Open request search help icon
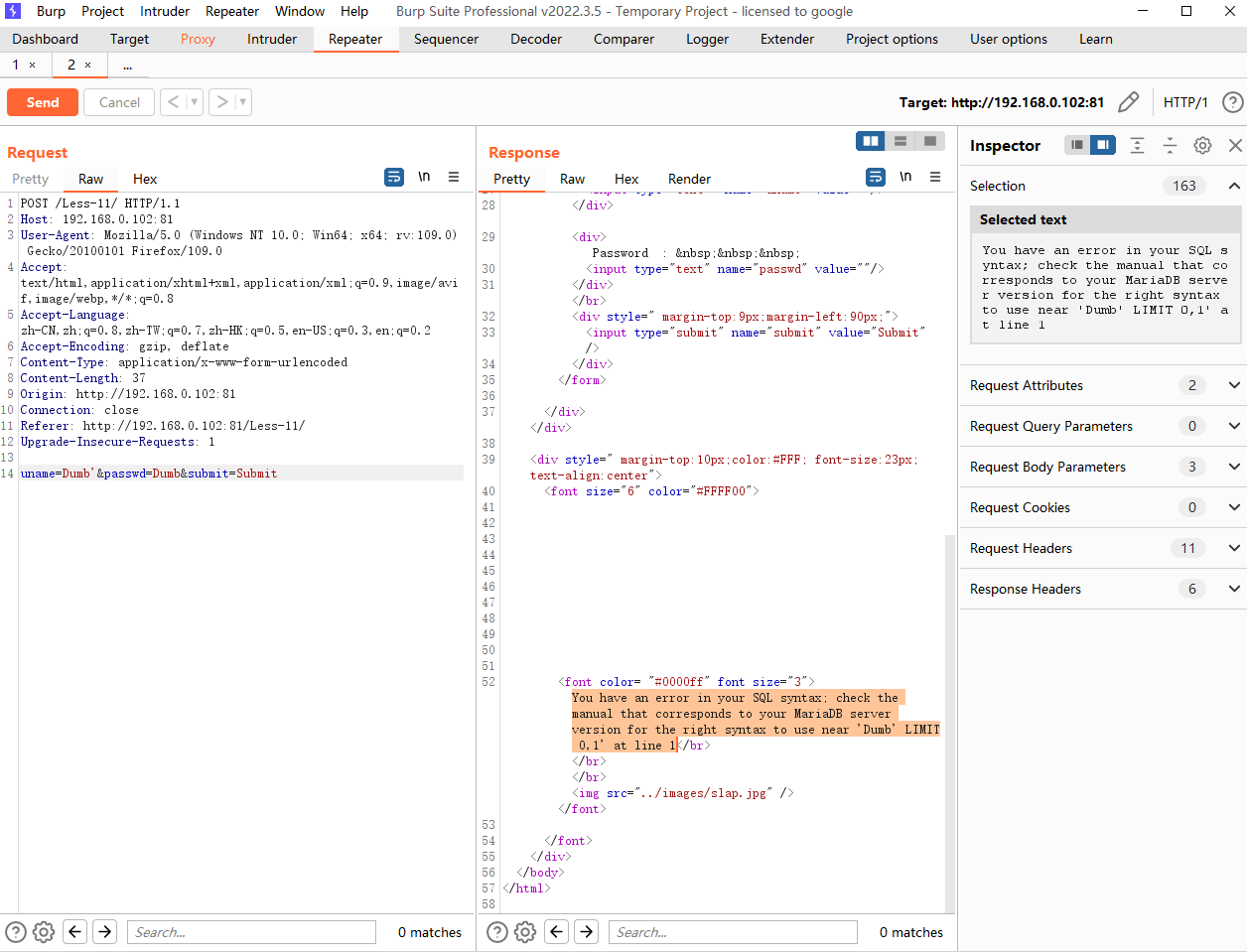The image size is (1247, 952). [16, 932]
